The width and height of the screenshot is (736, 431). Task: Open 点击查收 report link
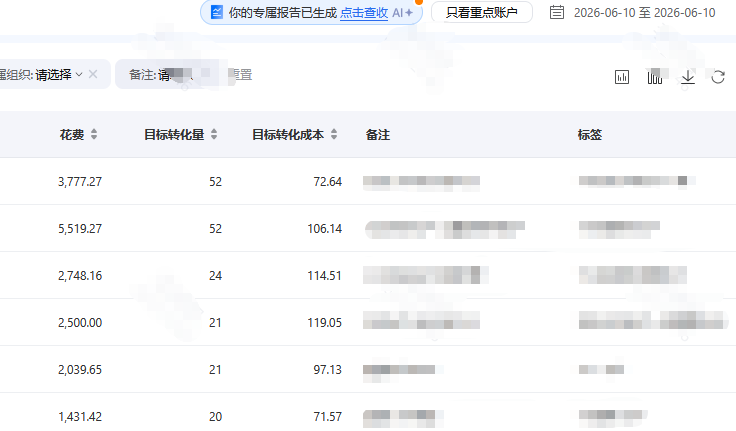click(x=364, y=13)
